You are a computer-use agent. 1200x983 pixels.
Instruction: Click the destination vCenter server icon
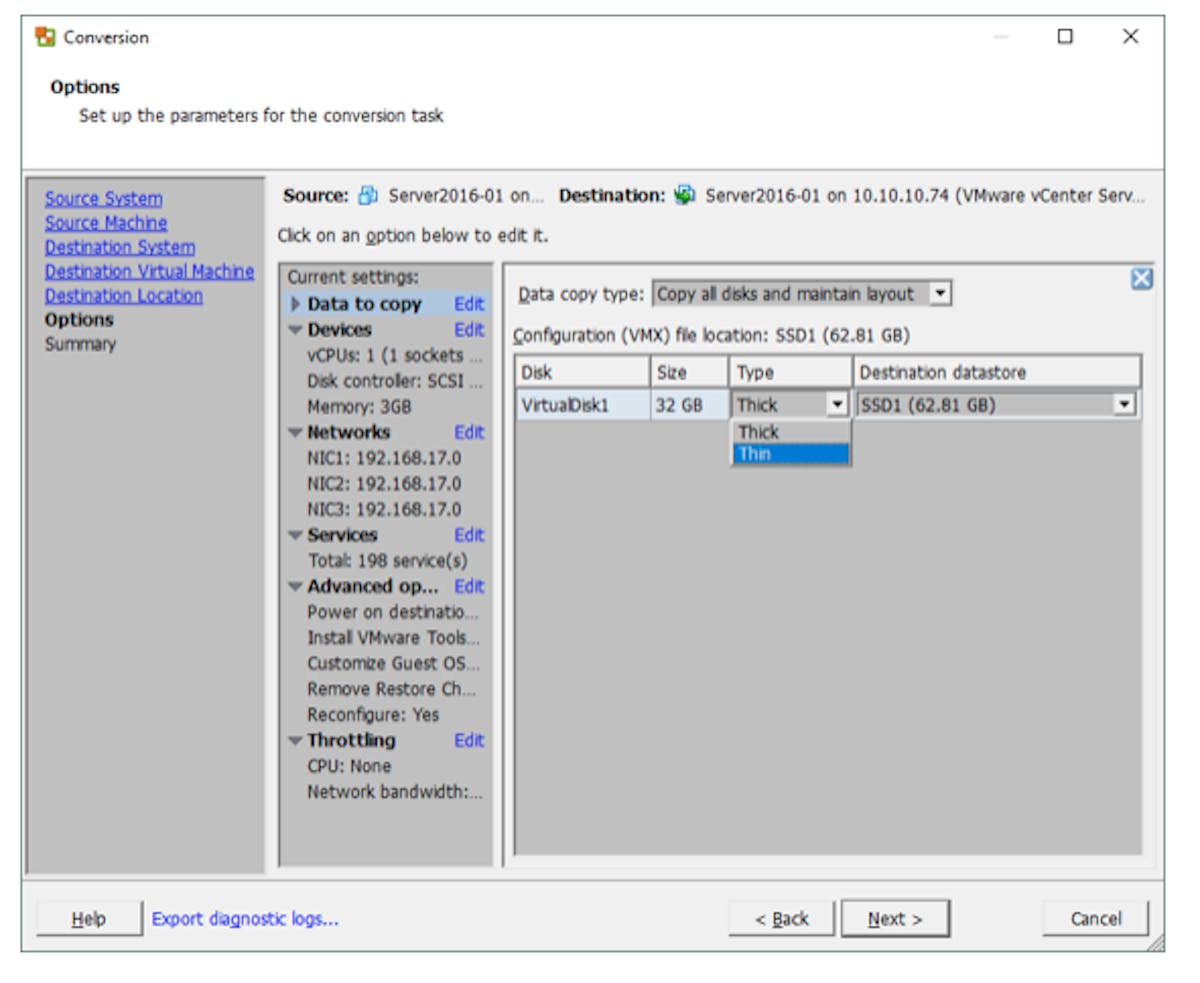(685, 196)
